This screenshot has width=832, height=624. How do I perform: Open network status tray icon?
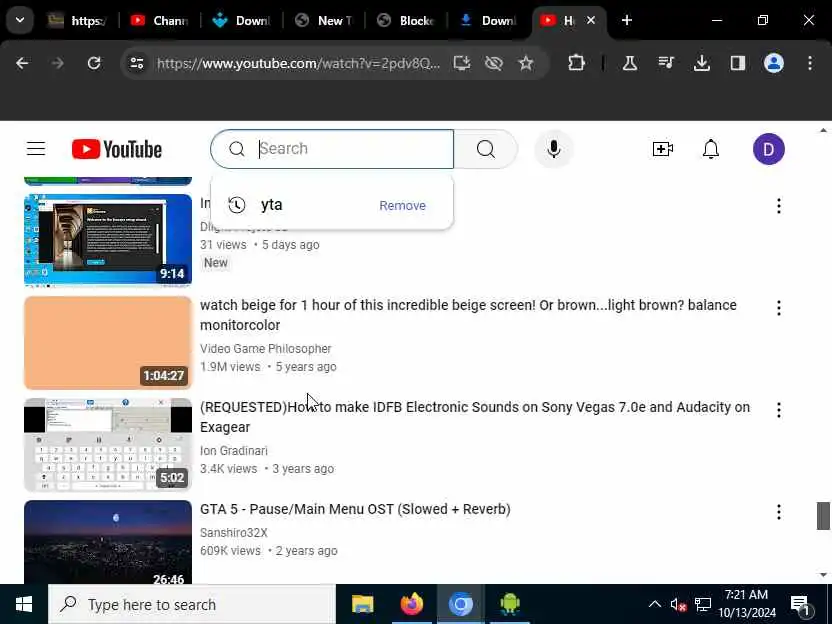703,604
